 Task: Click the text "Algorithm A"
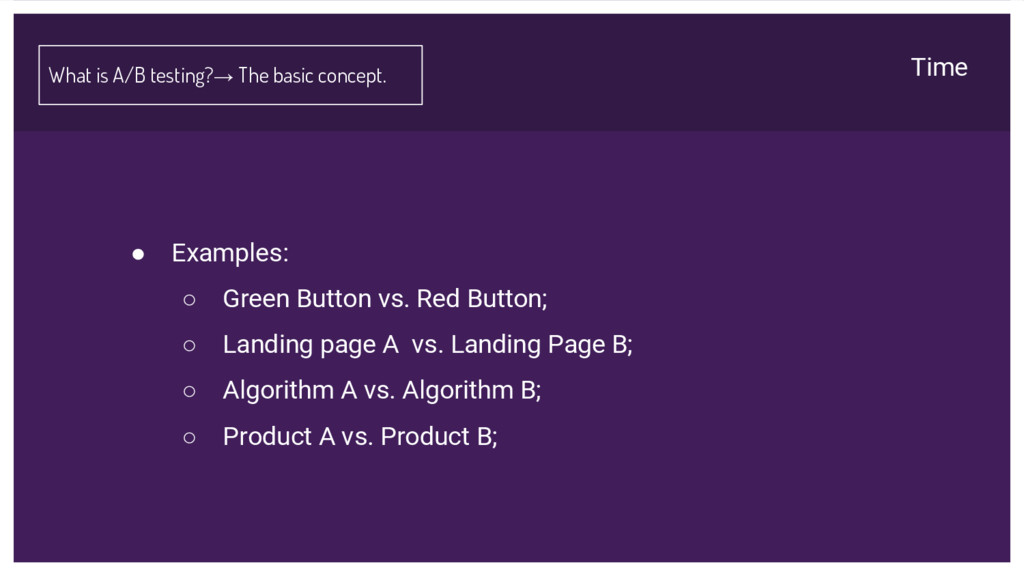(289, 391)
